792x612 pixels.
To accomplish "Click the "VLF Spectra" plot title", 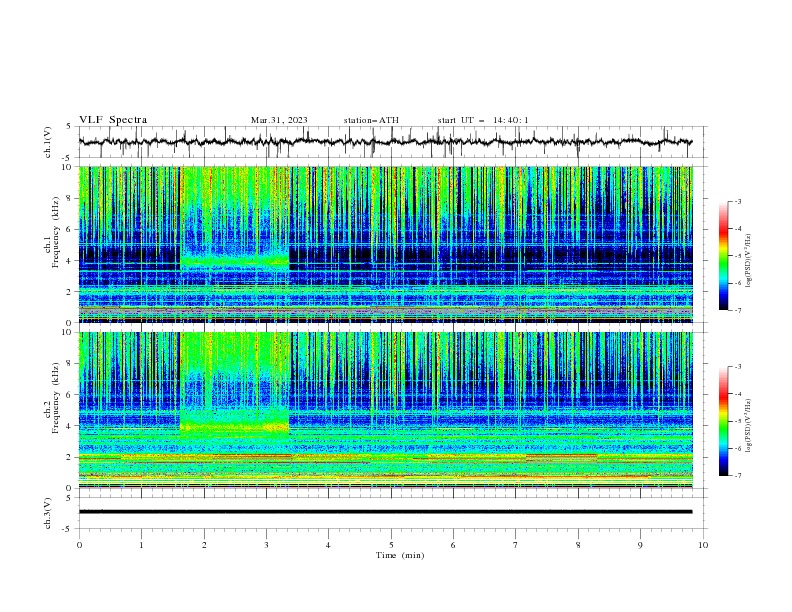I will pos(113,120).
